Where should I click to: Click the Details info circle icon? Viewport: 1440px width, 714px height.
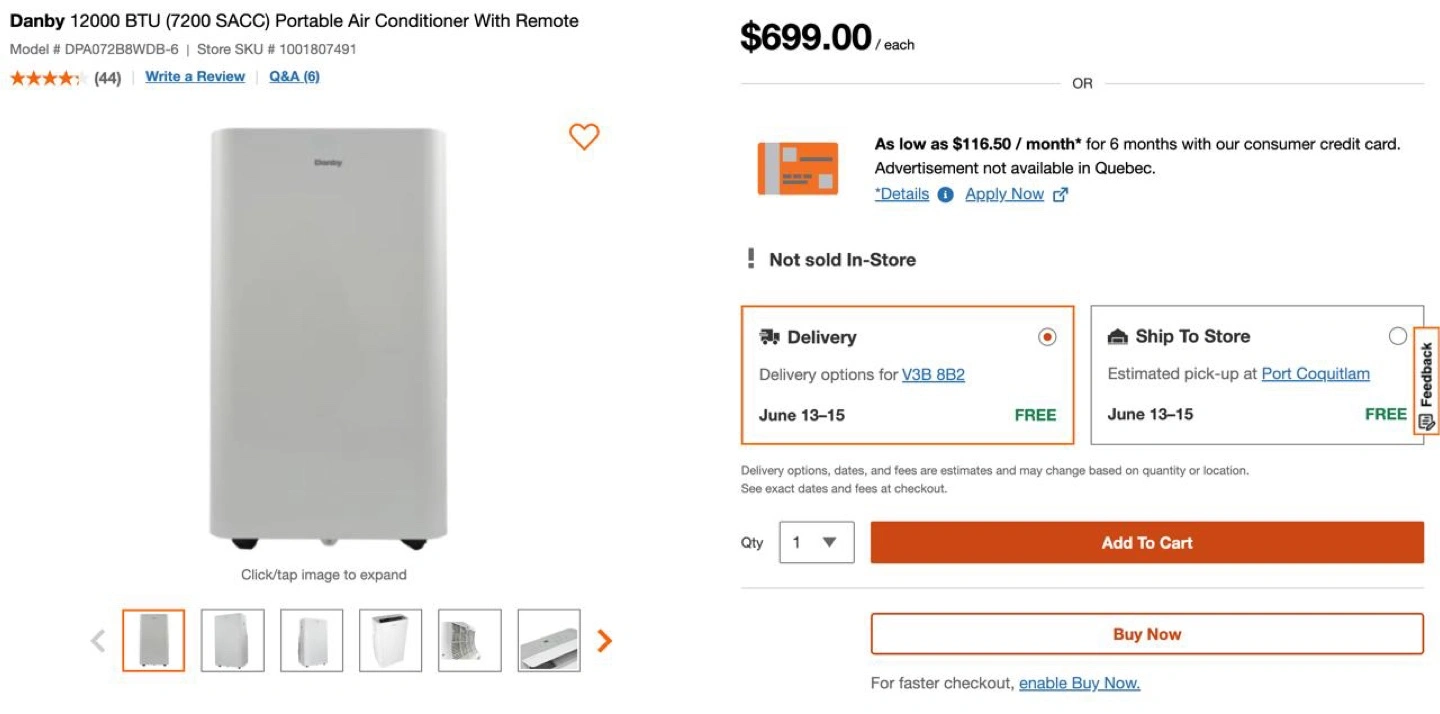[x=946, y=195]
